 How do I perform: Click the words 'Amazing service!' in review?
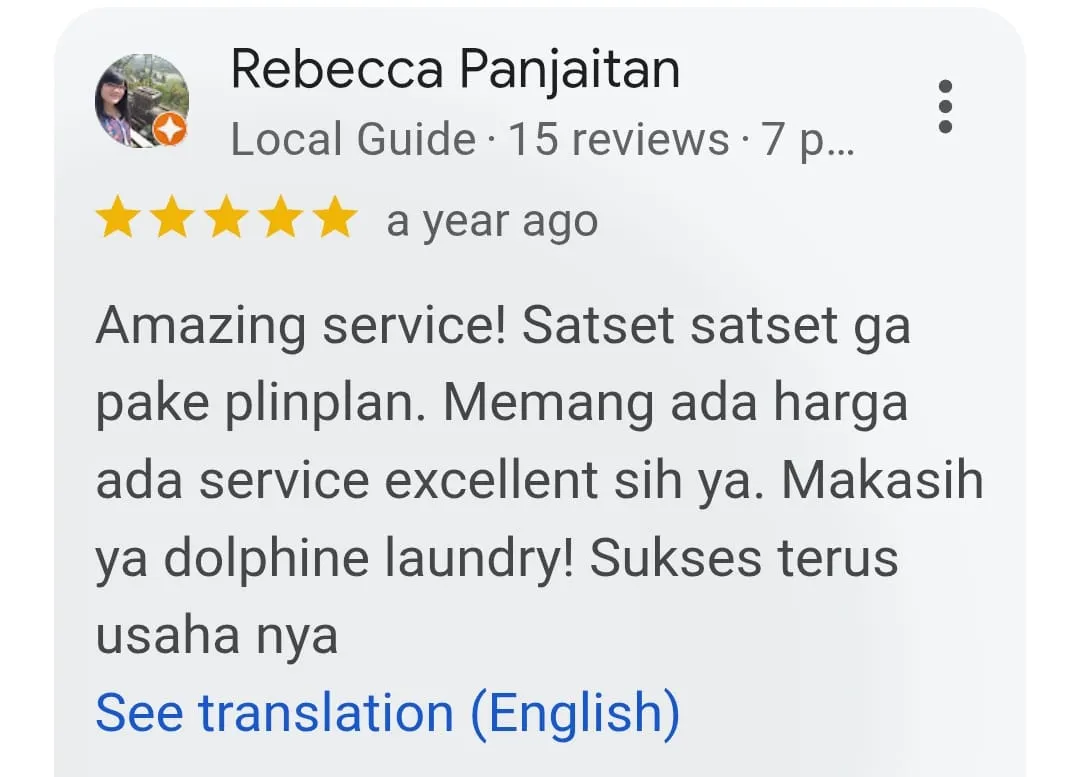point(301,326)
